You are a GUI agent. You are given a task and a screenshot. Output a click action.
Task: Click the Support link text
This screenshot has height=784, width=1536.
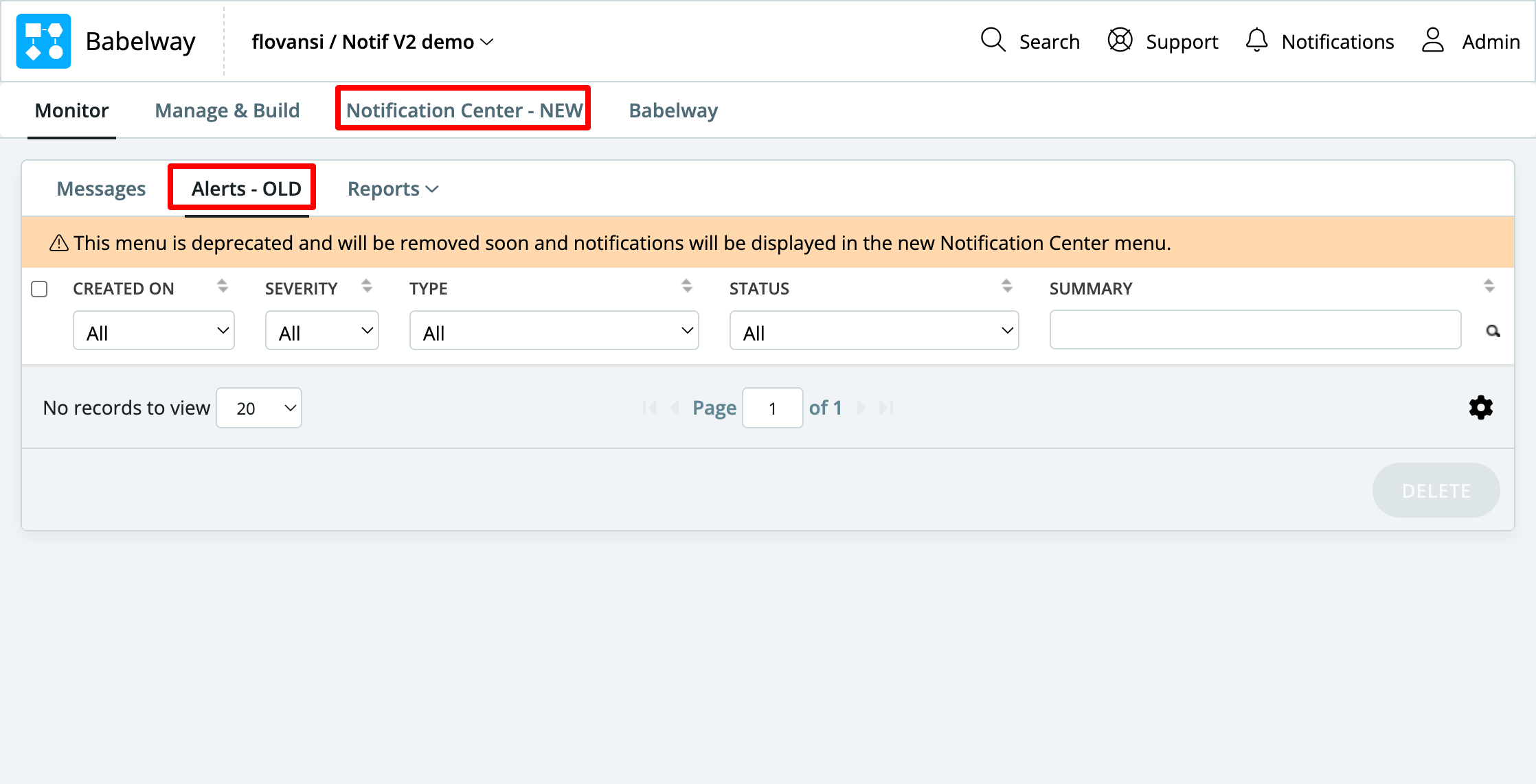[1182, 42]
